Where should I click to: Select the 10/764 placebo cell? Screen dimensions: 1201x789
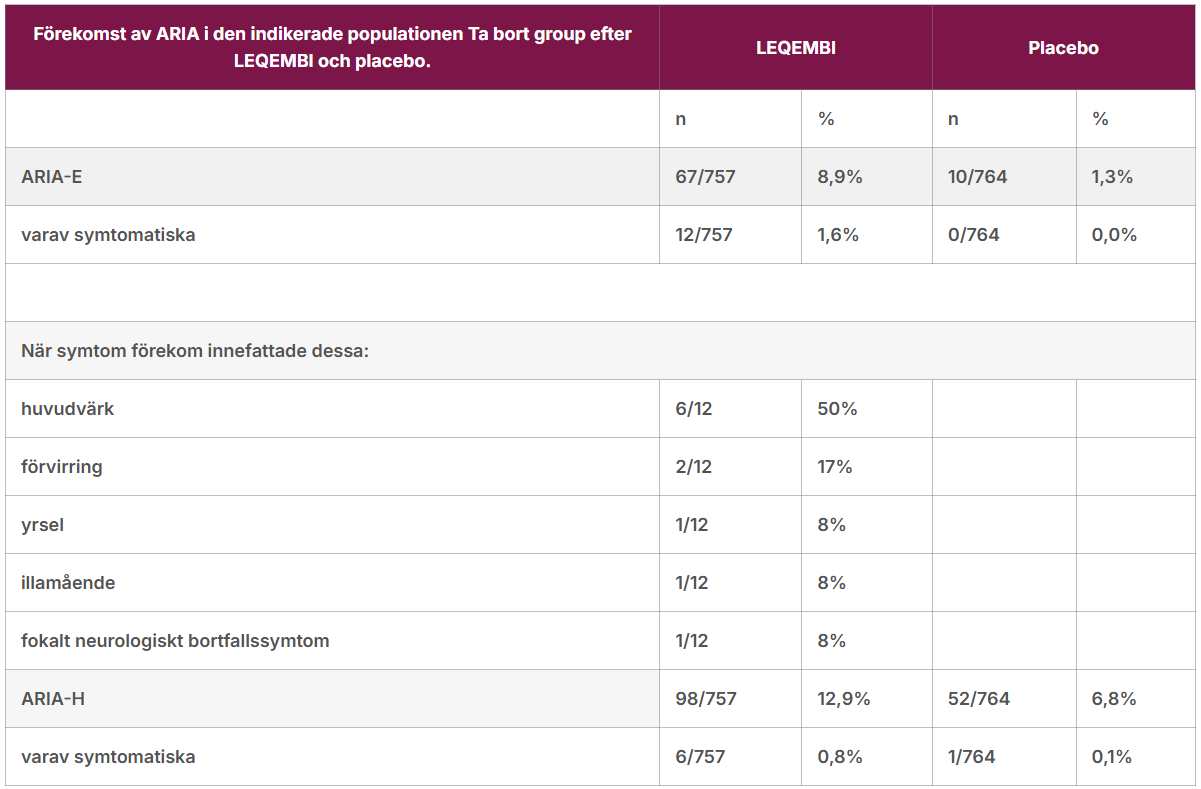point(977,177)
